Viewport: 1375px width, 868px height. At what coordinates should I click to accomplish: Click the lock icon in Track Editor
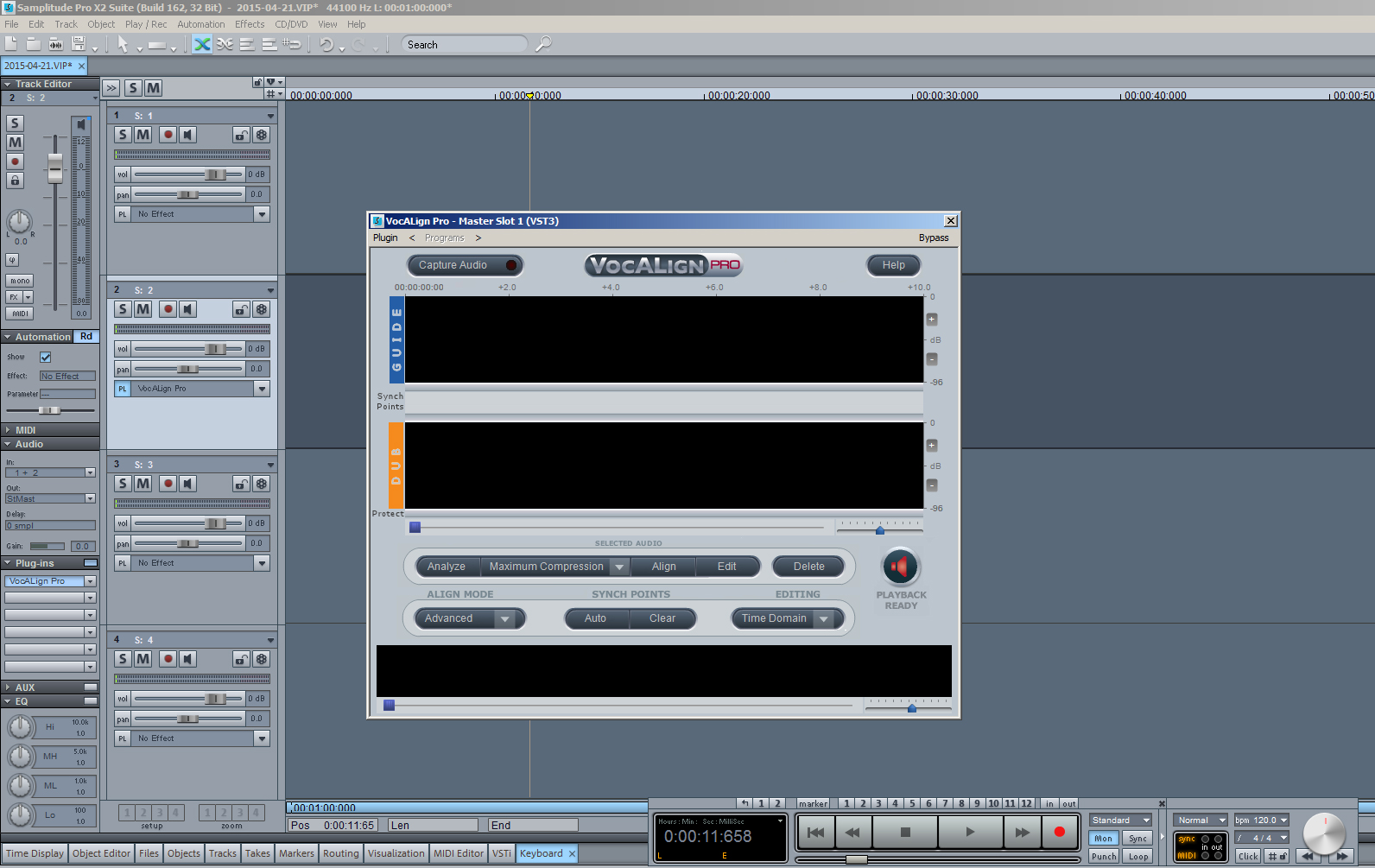[15, 181]
